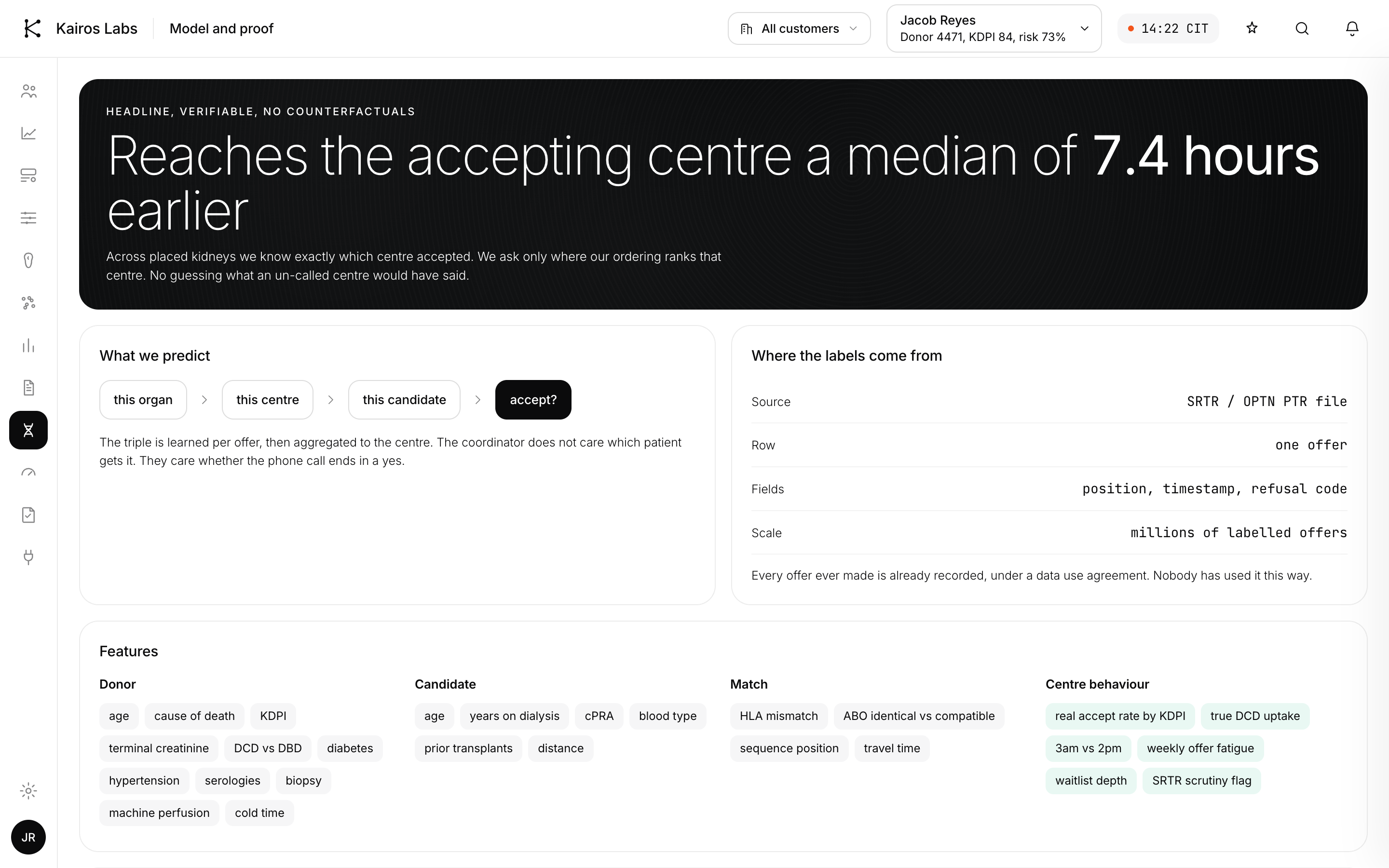Click the waitlist depth tag

tap(1091, 780)
